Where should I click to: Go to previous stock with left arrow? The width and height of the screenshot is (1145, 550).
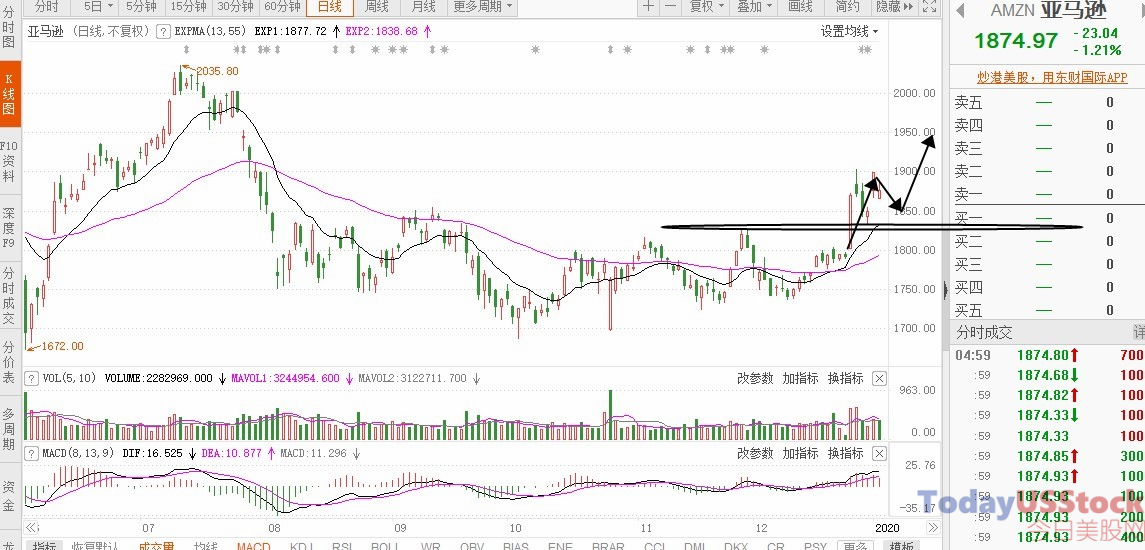pos(960,10)
